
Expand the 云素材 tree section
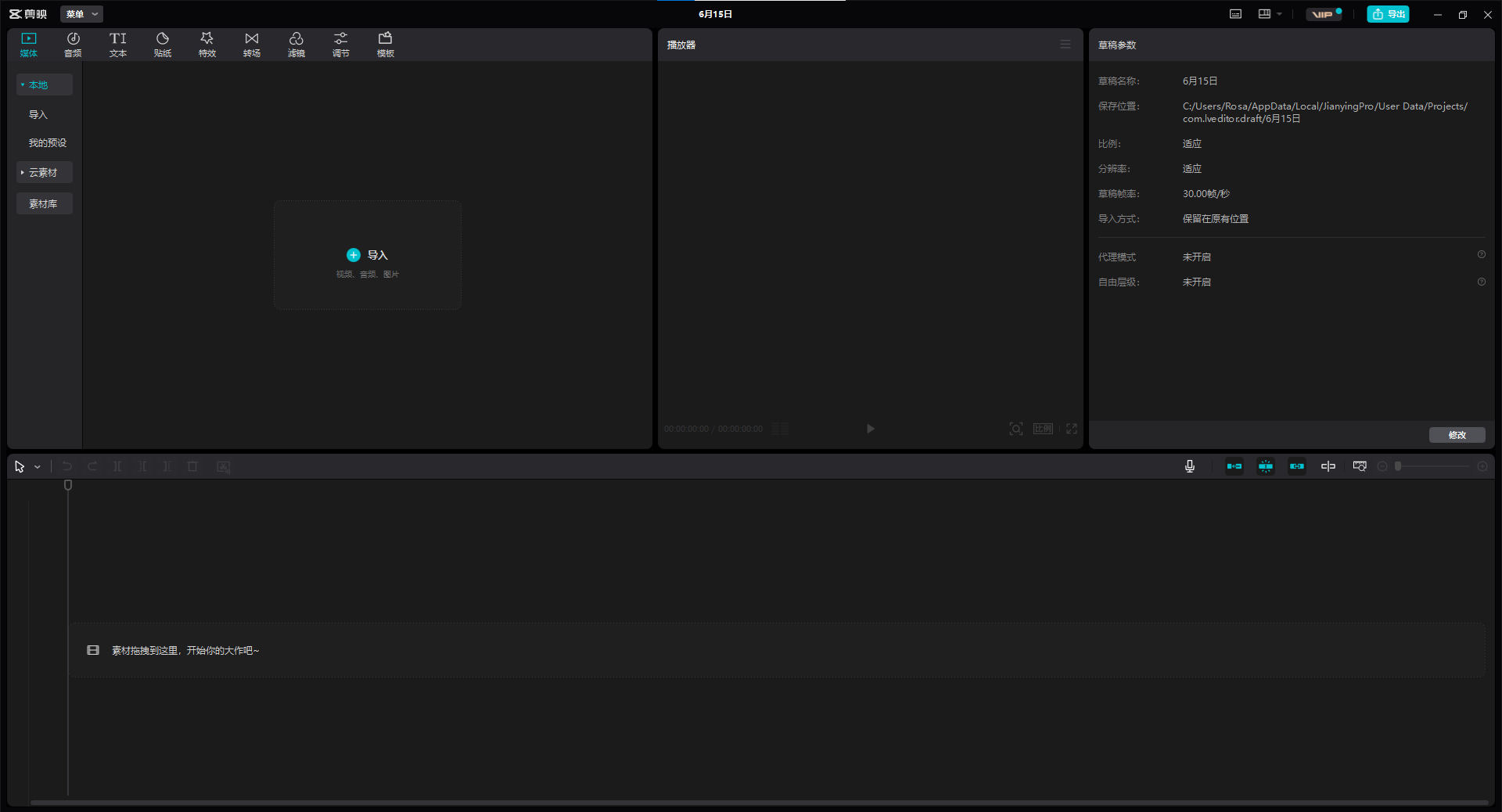[x=44, y=172]
